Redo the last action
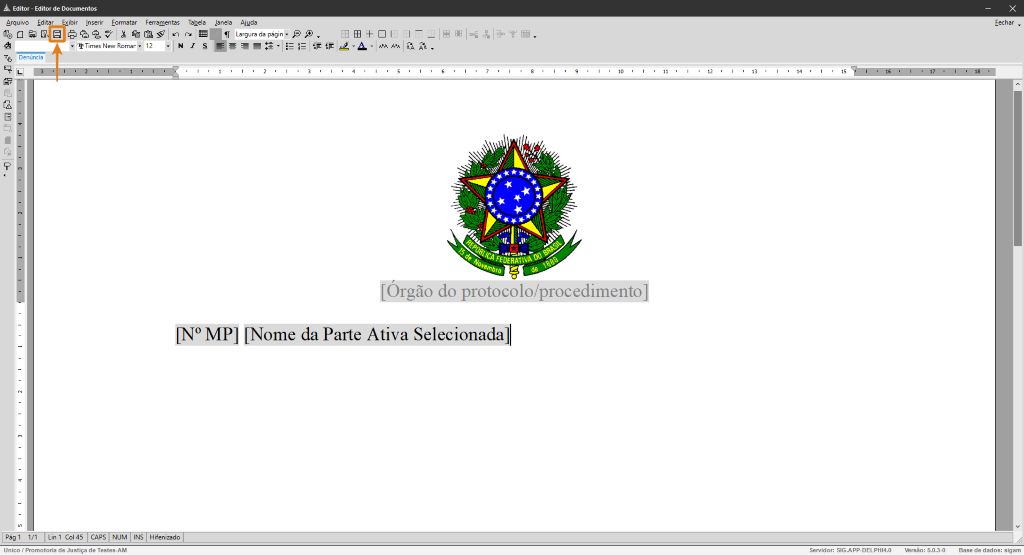The width and height of the screenshot is (1024, 555). coord(188,34)
